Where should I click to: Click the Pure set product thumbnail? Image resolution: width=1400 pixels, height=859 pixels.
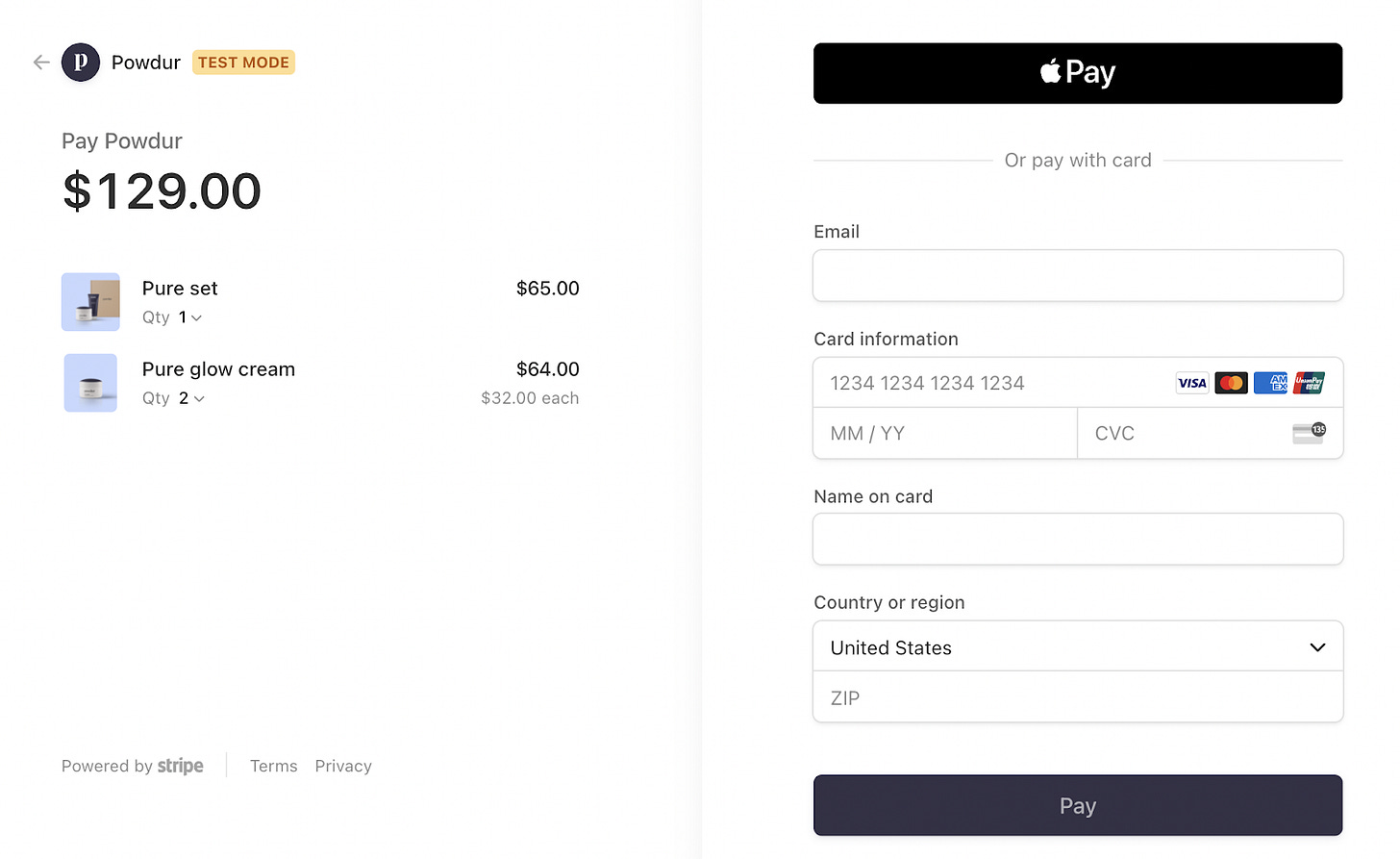point(89,301)
